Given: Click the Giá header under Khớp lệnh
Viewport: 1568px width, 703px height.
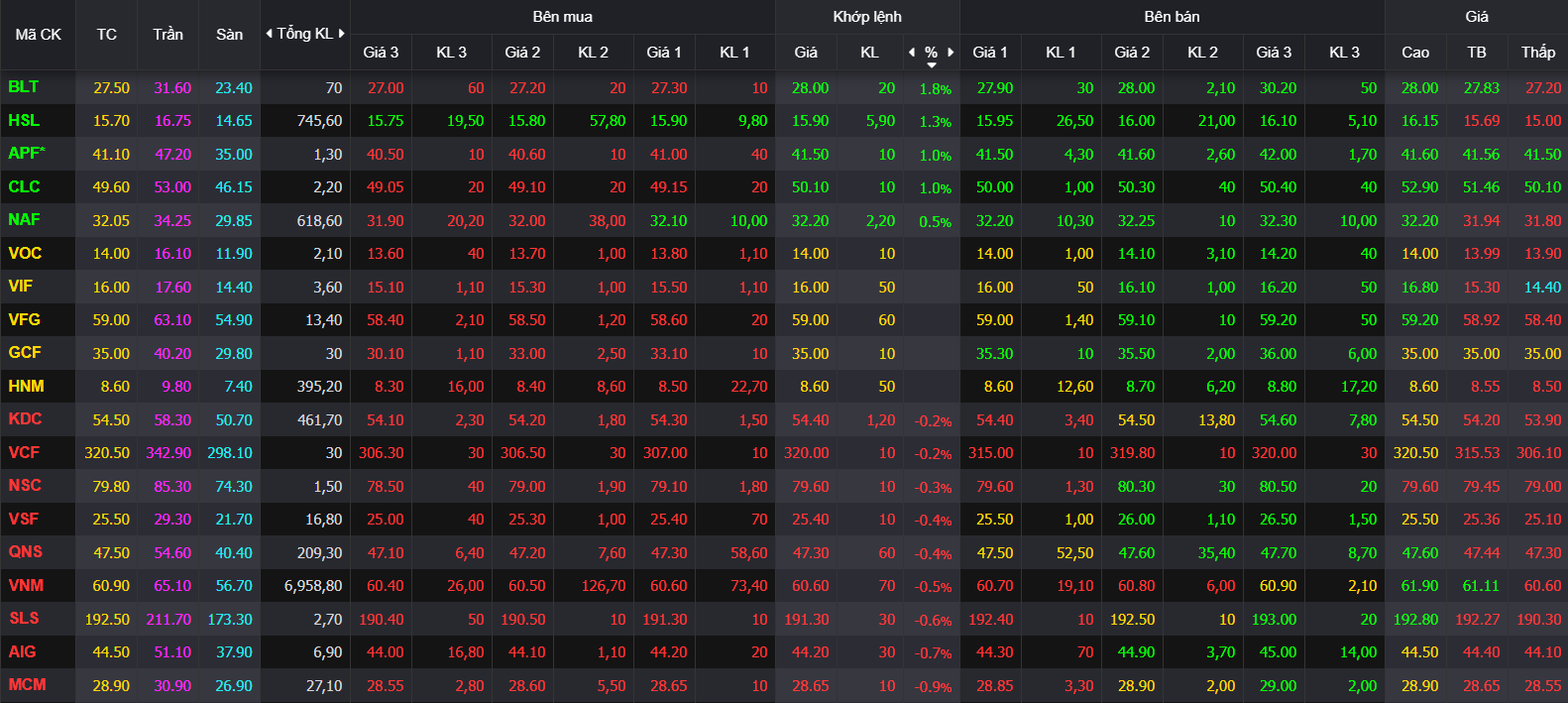Looking at the screenshot, I should pos(806,53).
